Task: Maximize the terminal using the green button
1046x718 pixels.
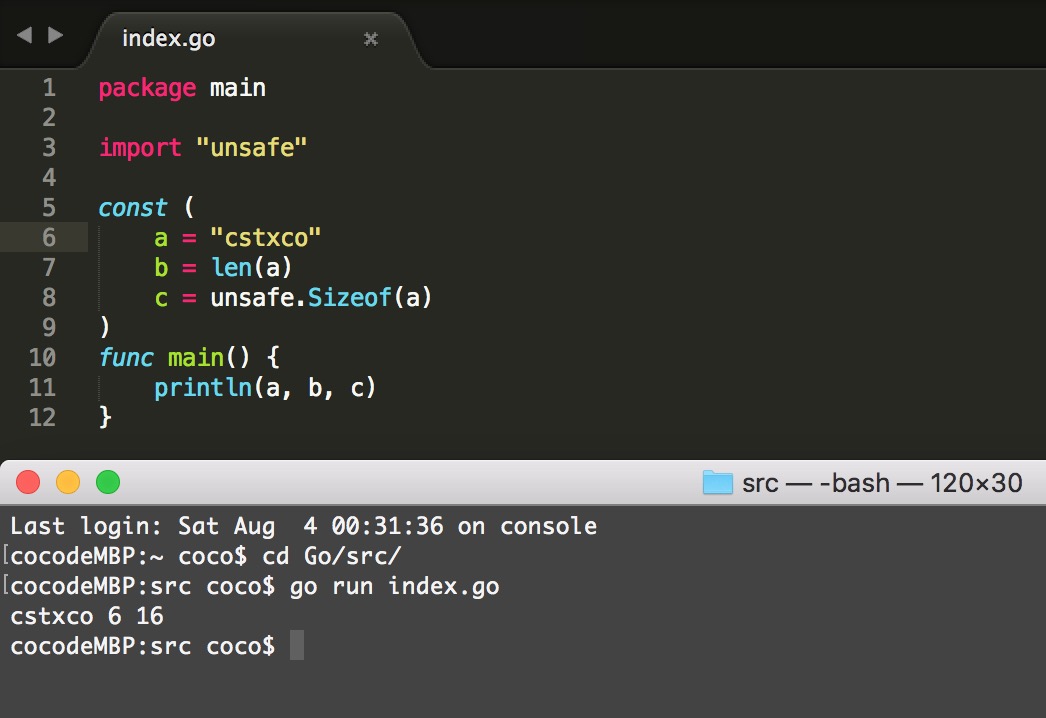Action: (107, 483)
